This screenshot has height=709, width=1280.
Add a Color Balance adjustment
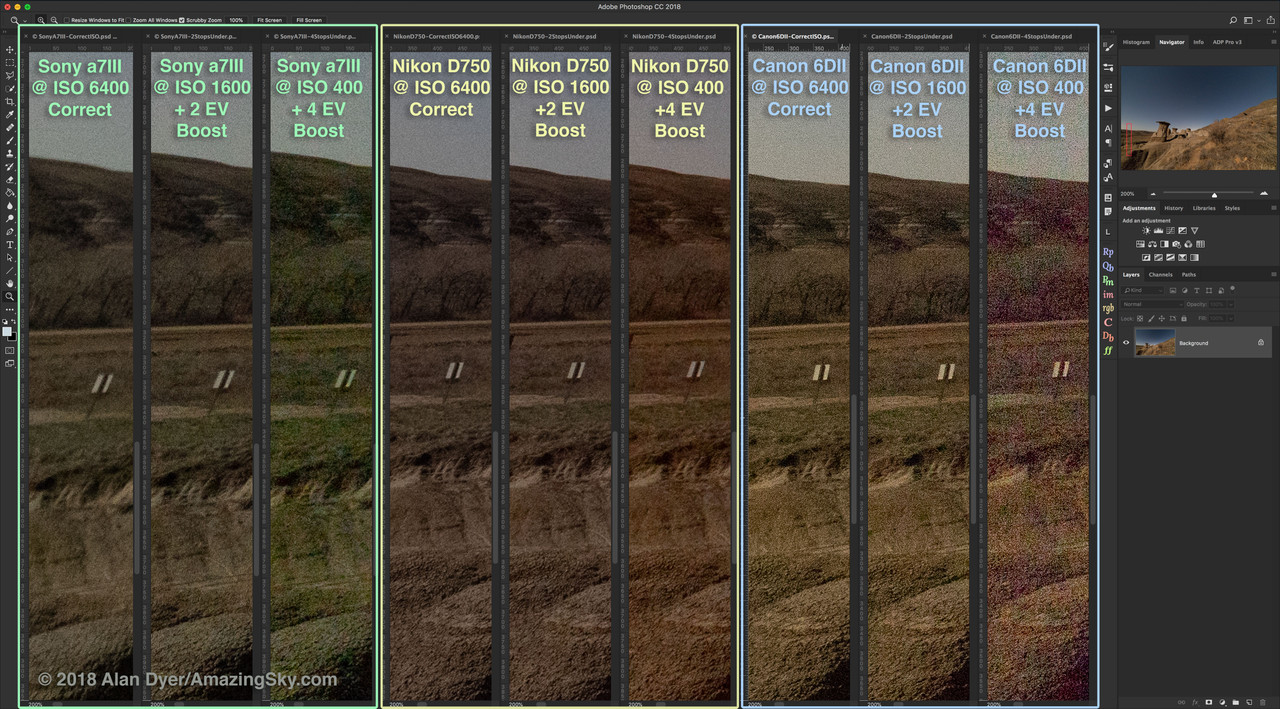point(1152,244)
